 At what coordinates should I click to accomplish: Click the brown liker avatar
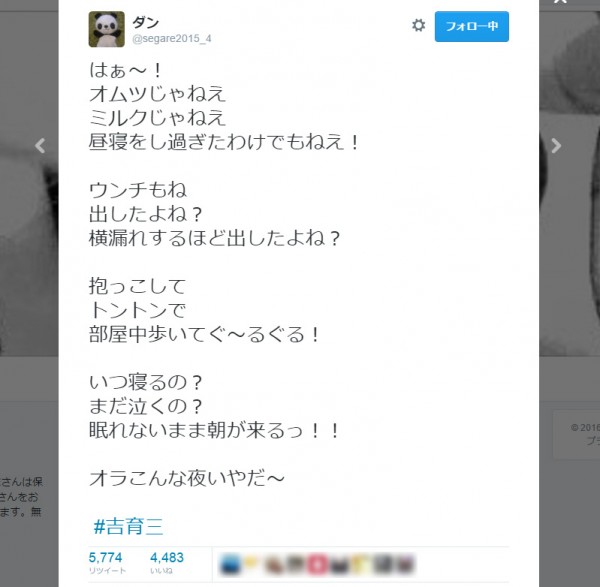click(x=274, y=565)
